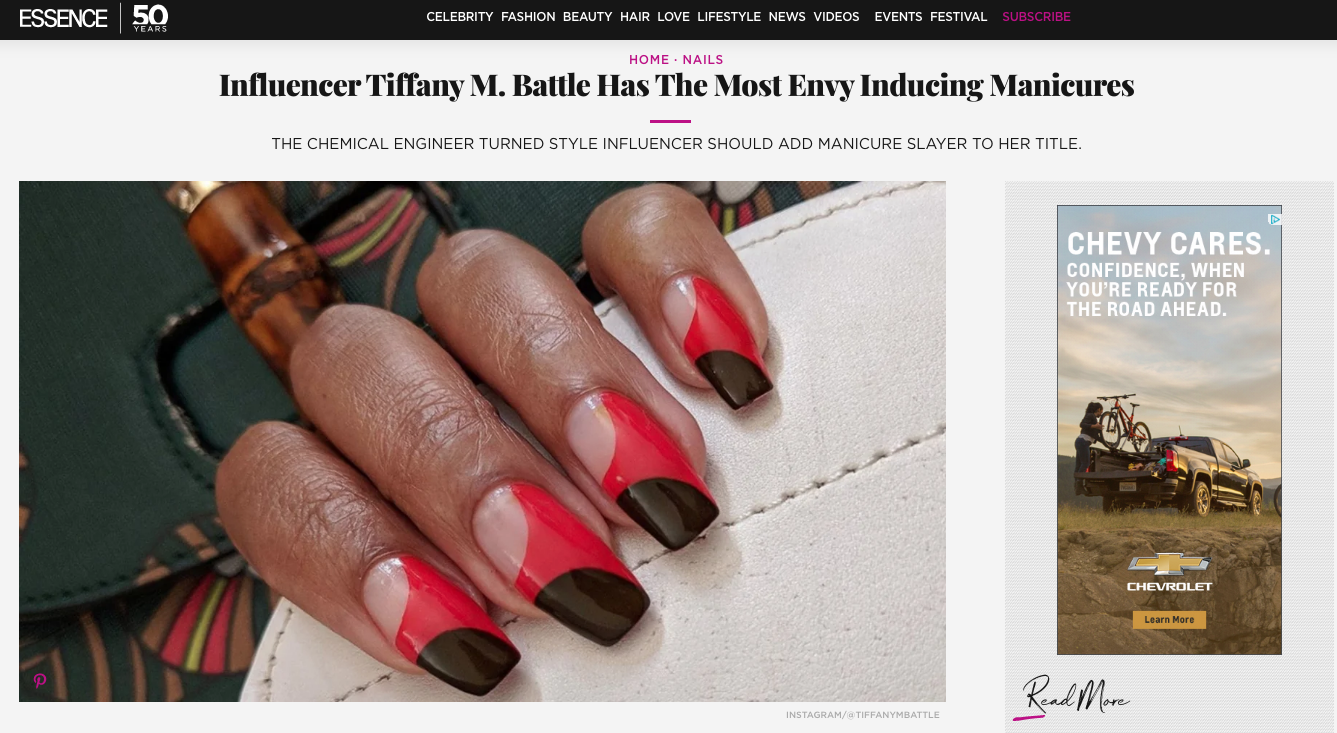Open the Videos section
This screenshot has width=1337, height=733.
click(836, 17)
